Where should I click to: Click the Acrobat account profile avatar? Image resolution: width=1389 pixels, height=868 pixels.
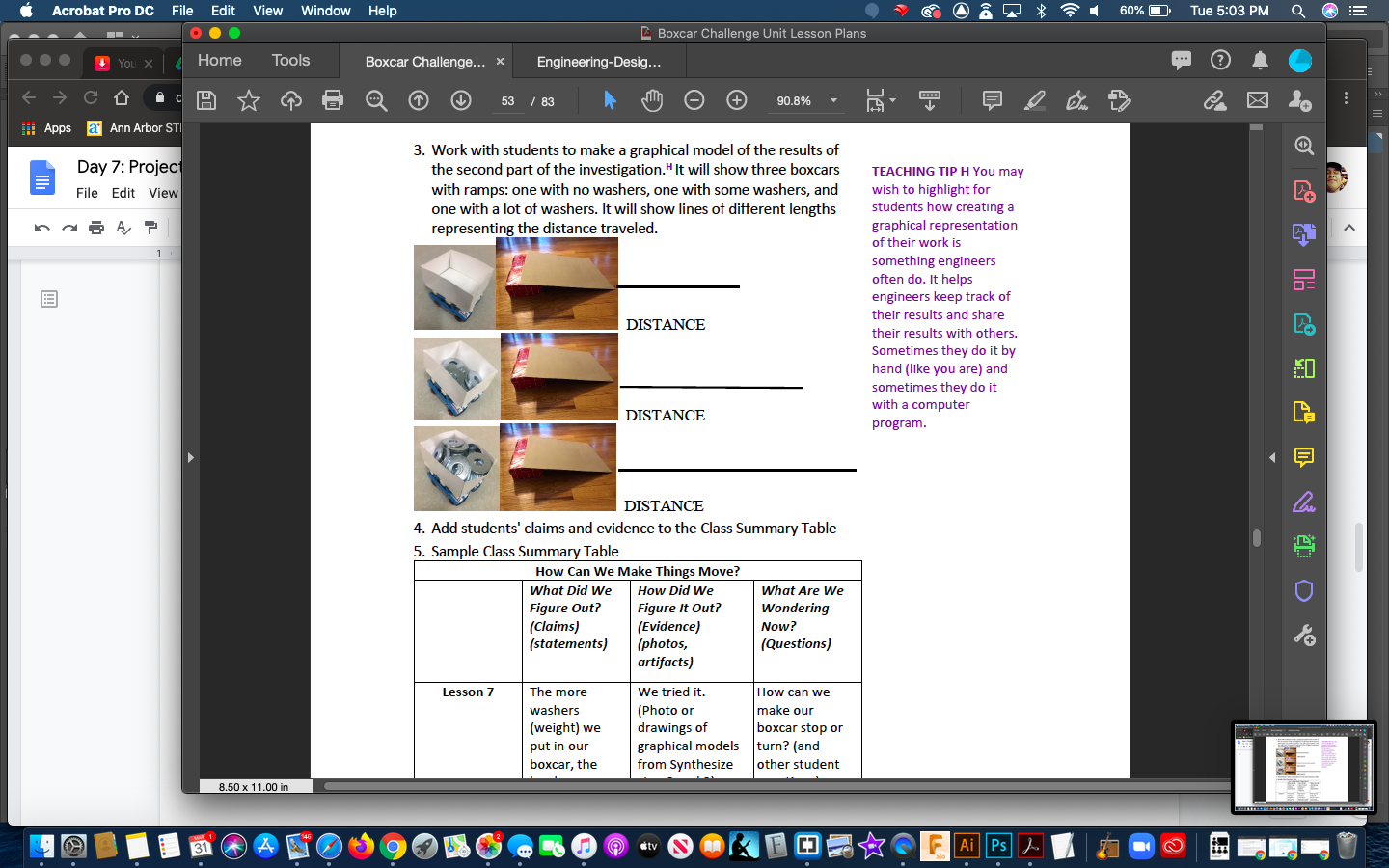coord(1300,60)
